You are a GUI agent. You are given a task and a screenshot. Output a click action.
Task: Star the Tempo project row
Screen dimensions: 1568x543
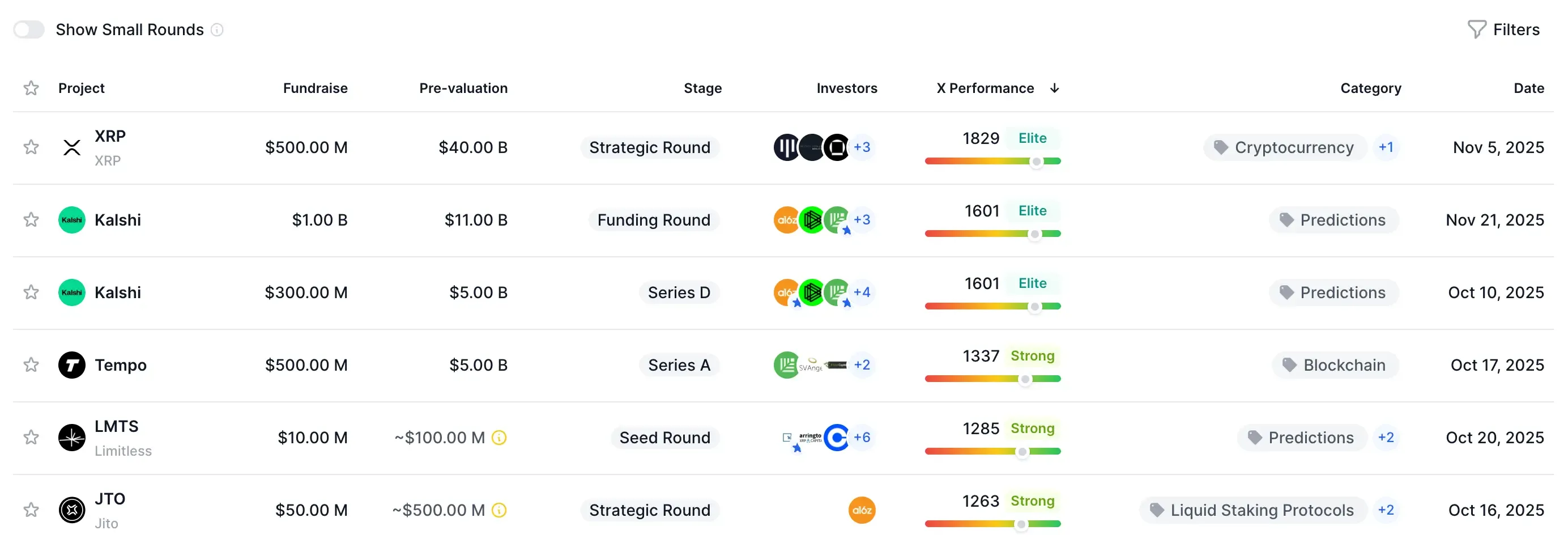click(x=31, y=364)
